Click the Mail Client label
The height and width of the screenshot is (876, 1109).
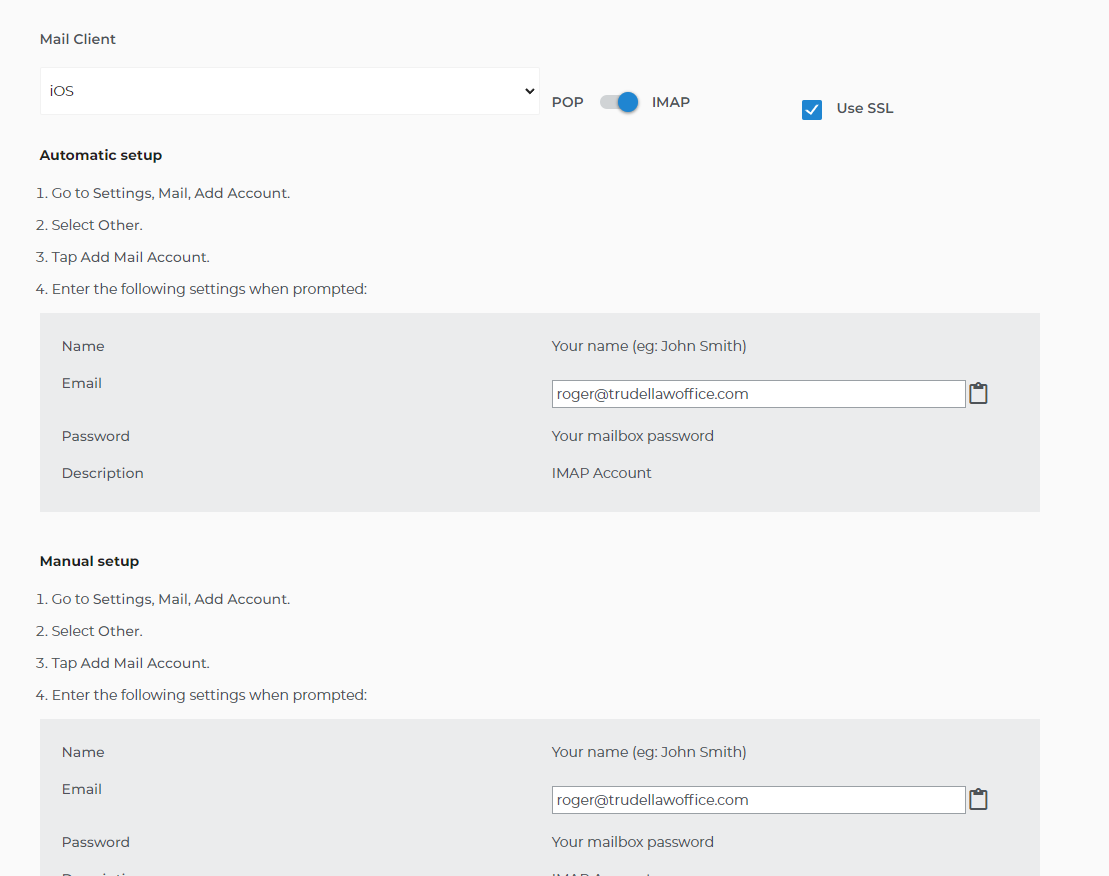point(78,39)
